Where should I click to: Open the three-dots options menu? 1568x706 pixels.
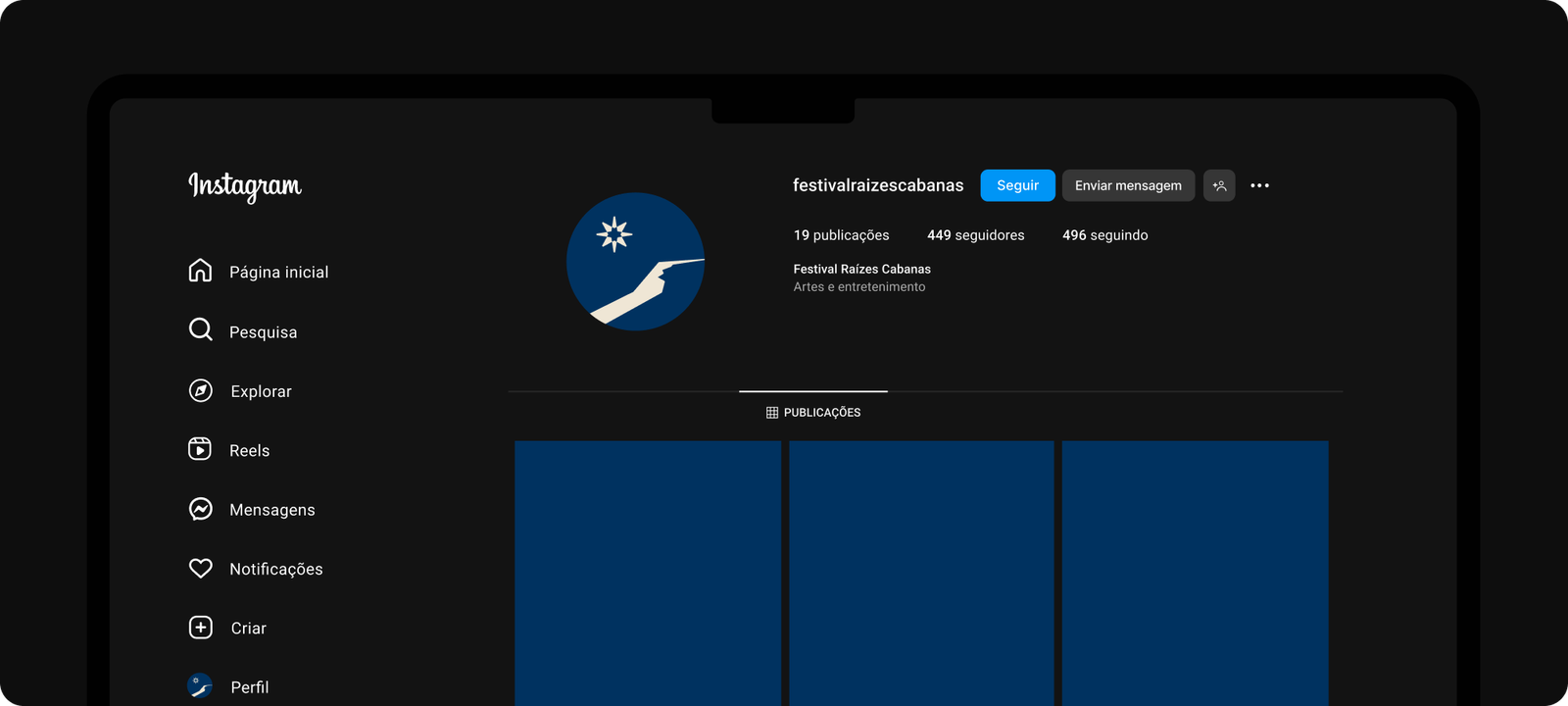click(1259, 185)
